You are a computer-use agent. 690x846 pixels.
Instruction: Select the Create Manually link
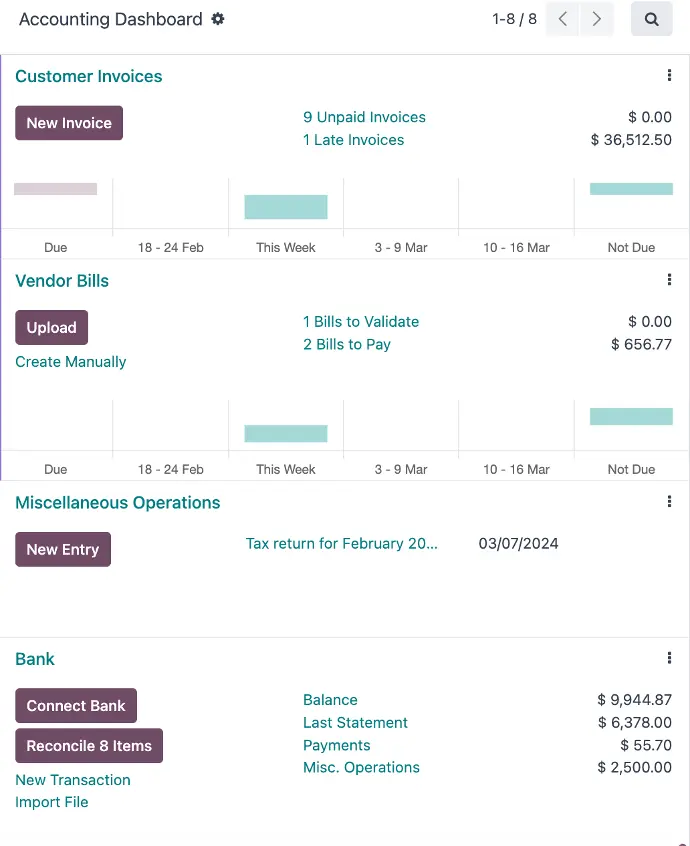click(x=71, y=361)
